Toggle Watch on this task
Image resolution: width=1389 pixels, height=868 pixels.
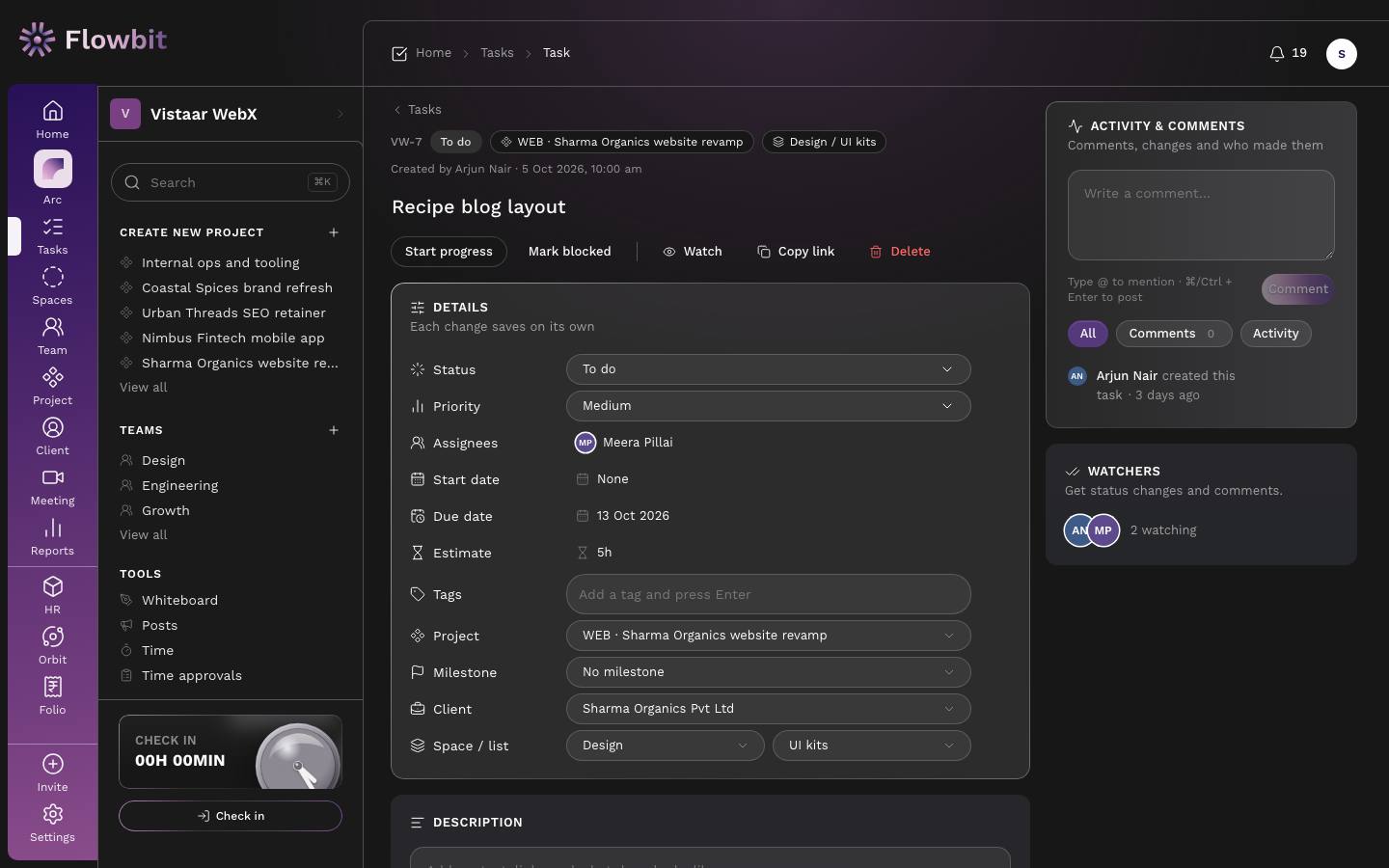tap(693, 252)
